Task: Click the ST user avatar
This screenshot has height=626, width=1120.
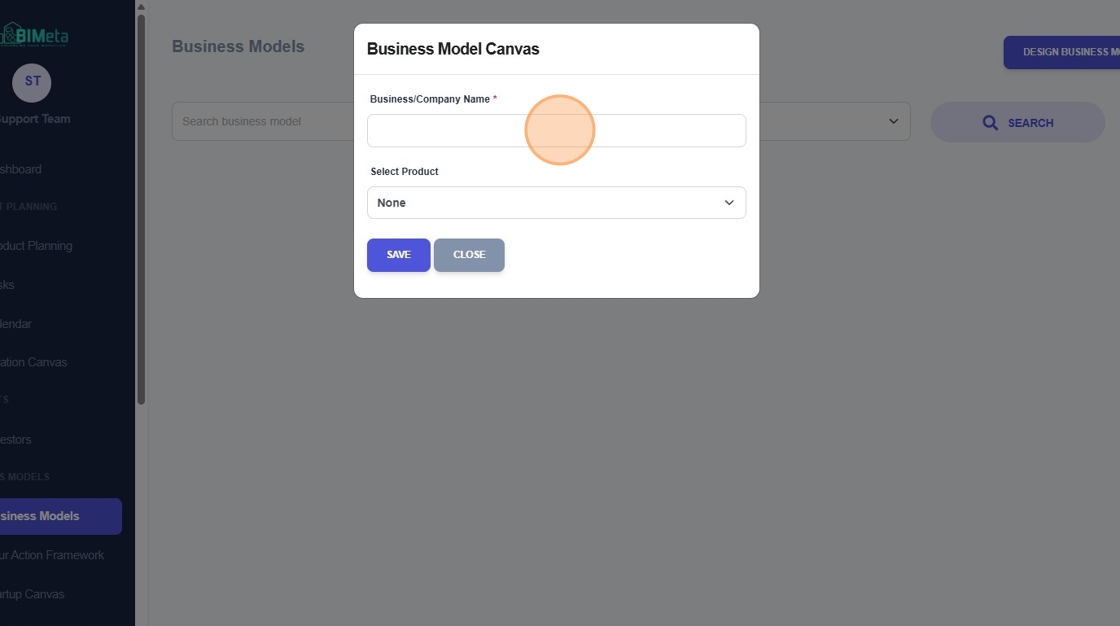Action: pos(31,82)
